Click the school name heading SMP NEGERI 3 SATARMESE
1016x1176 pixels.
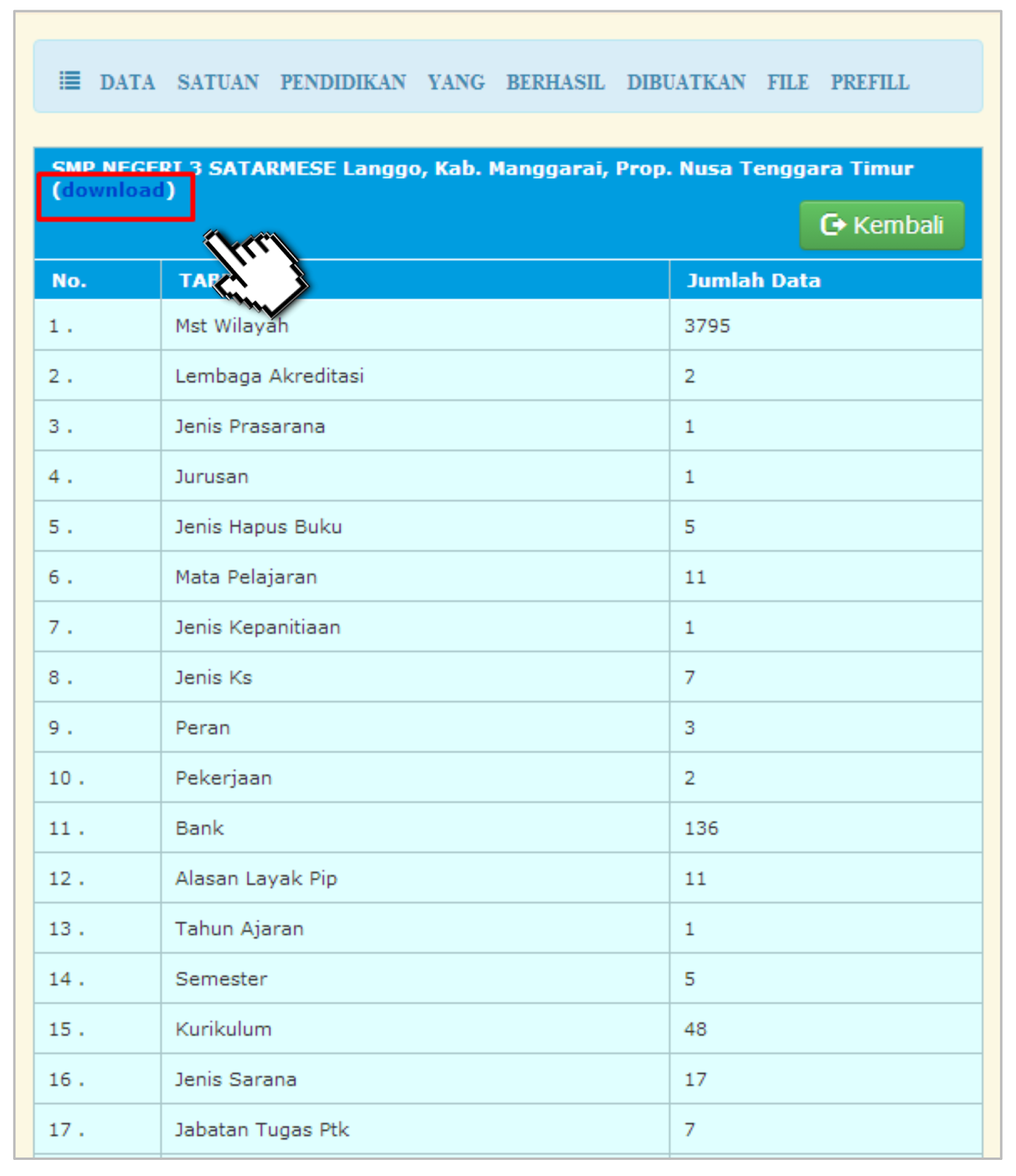click(194, 168)
